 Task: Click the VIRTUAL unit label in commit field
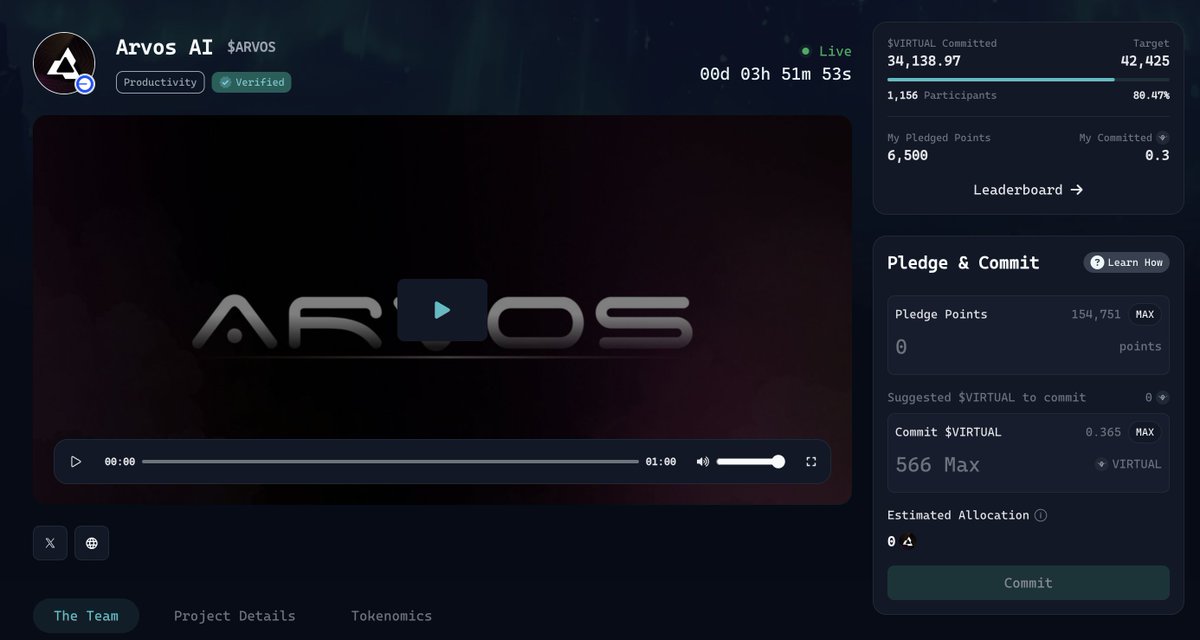pyautogui.click(x=1137, y=464)
